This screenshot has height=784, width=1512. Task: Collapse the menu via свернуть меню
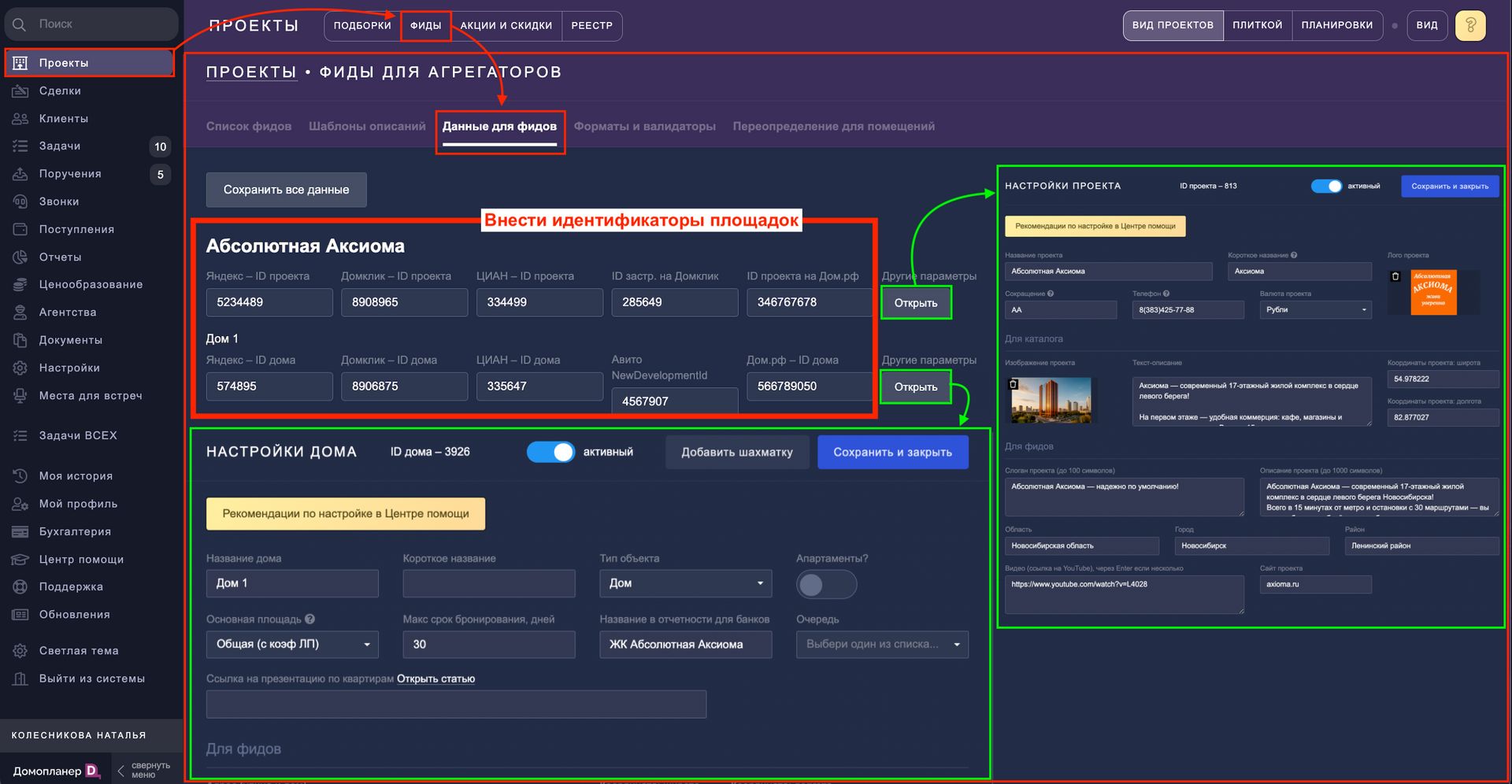coord(143,770)
